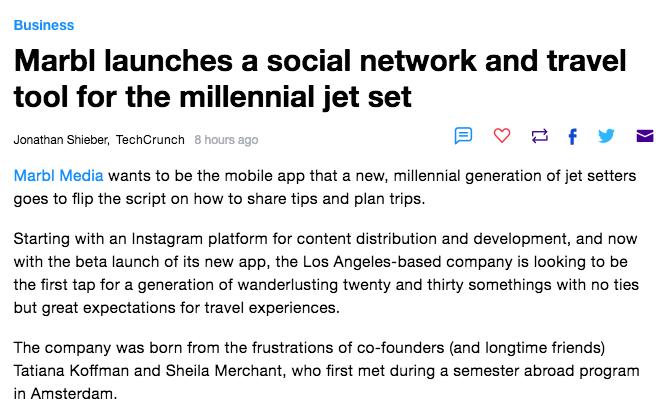Click the author name Jonathan Shieber

[61, 140]
